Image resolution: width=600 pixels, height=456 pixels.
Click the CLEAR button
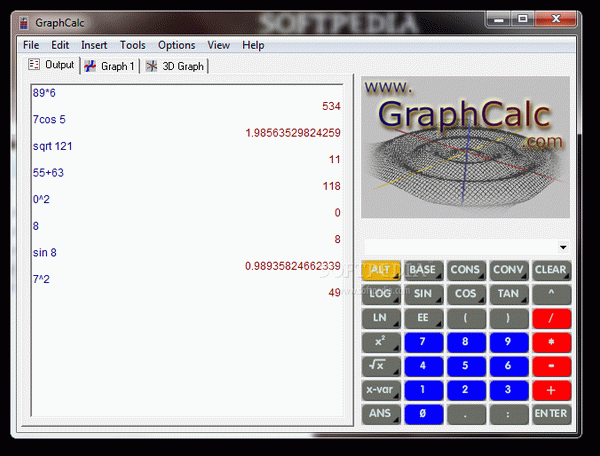click(x=551, y=270)
